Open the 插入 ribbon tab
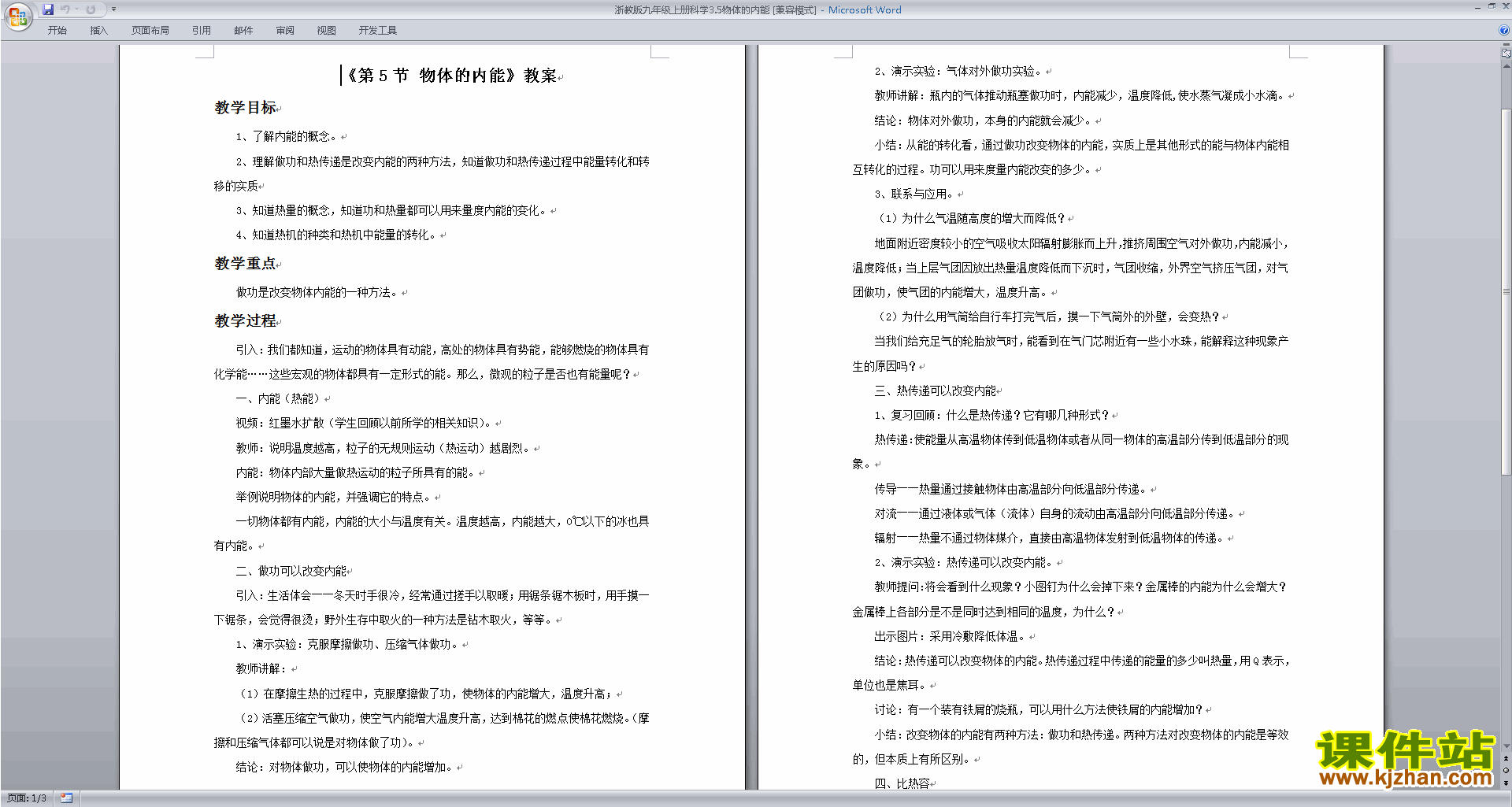The height and width of the screenshot is (807, 1512). (x=98, y=31)
